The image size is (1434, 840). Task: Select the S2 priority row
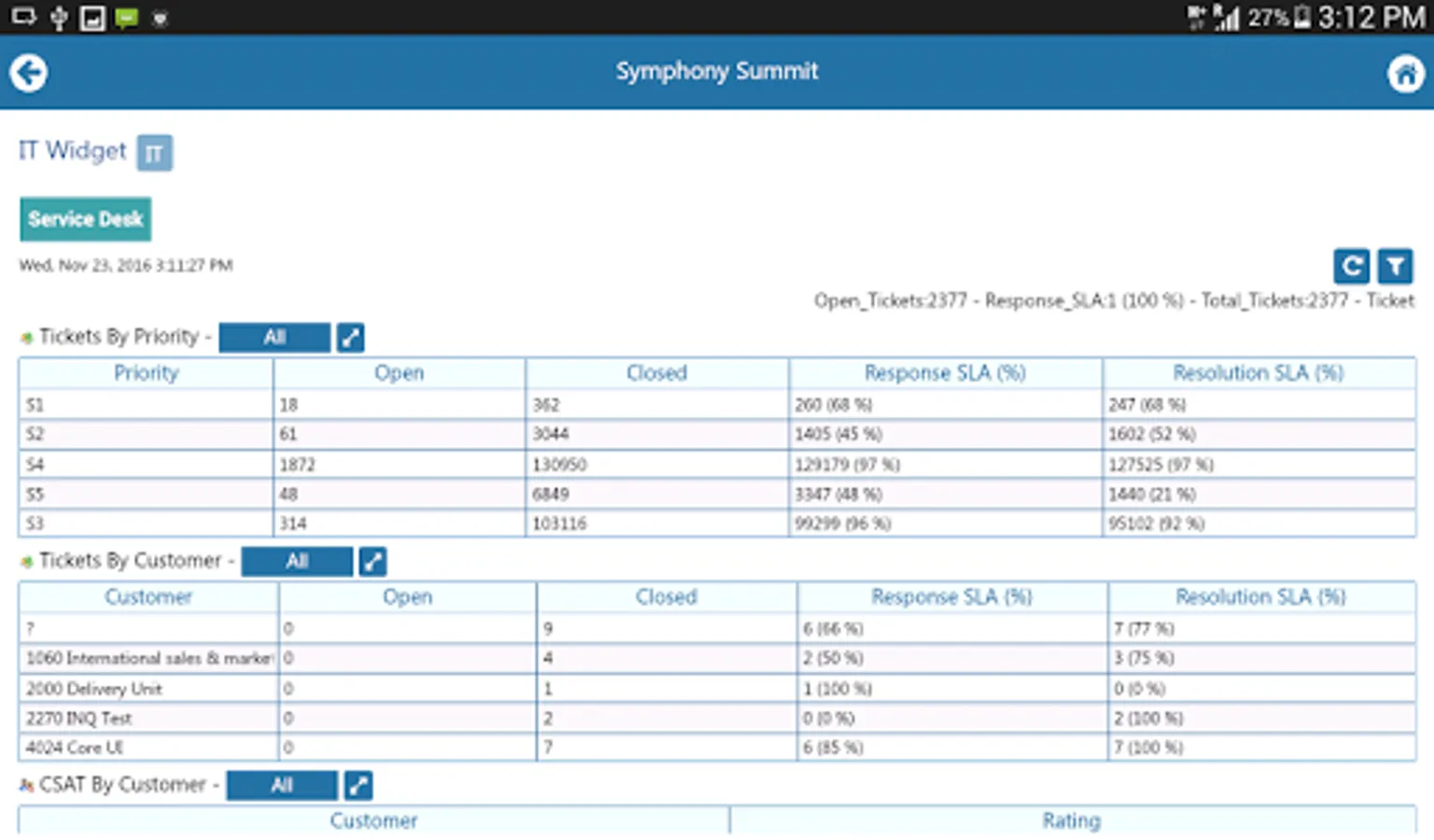(x=717, y=434)
